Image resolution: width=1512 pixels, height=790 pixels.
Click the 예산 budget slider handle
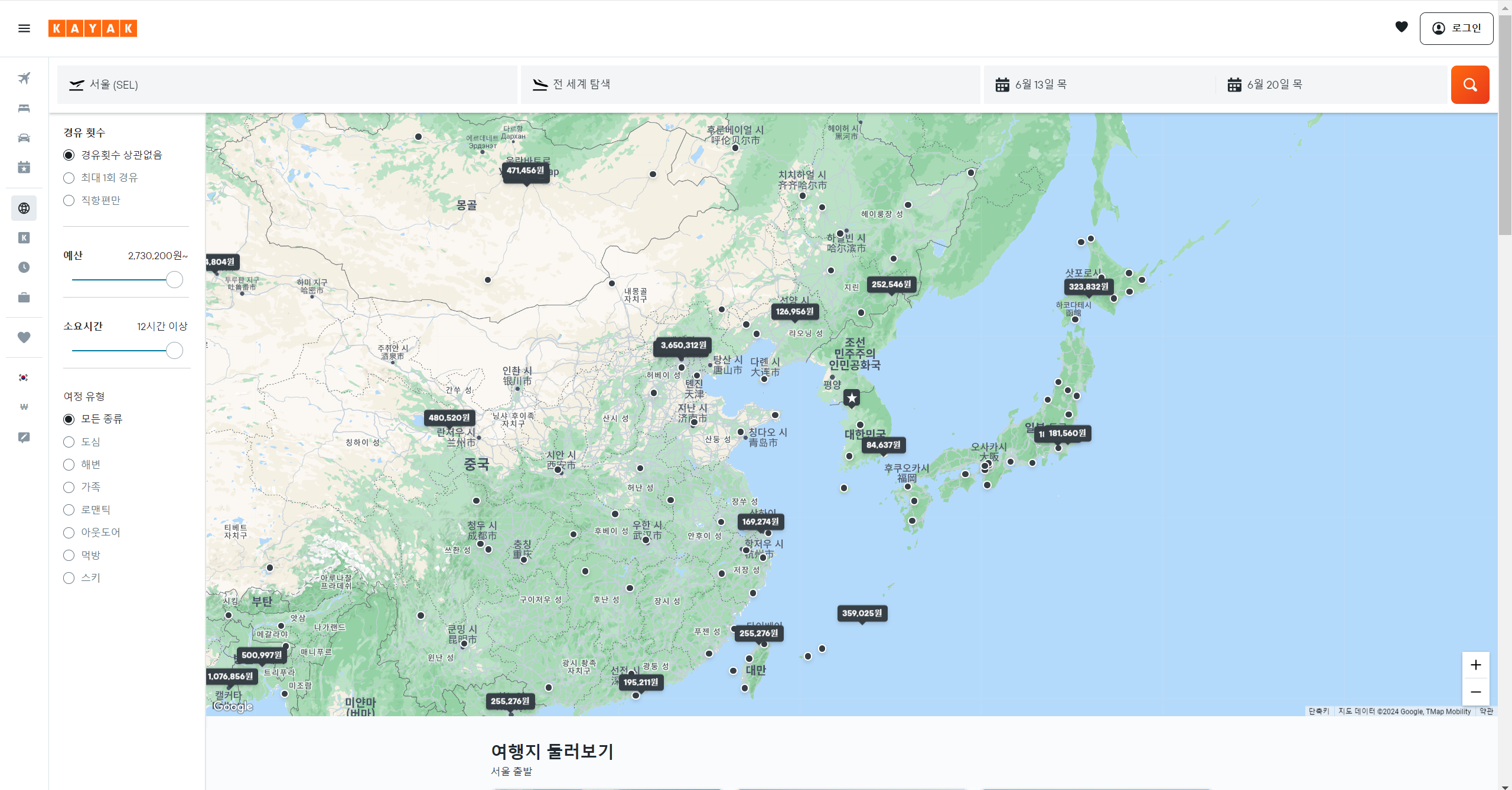(174, 280)
